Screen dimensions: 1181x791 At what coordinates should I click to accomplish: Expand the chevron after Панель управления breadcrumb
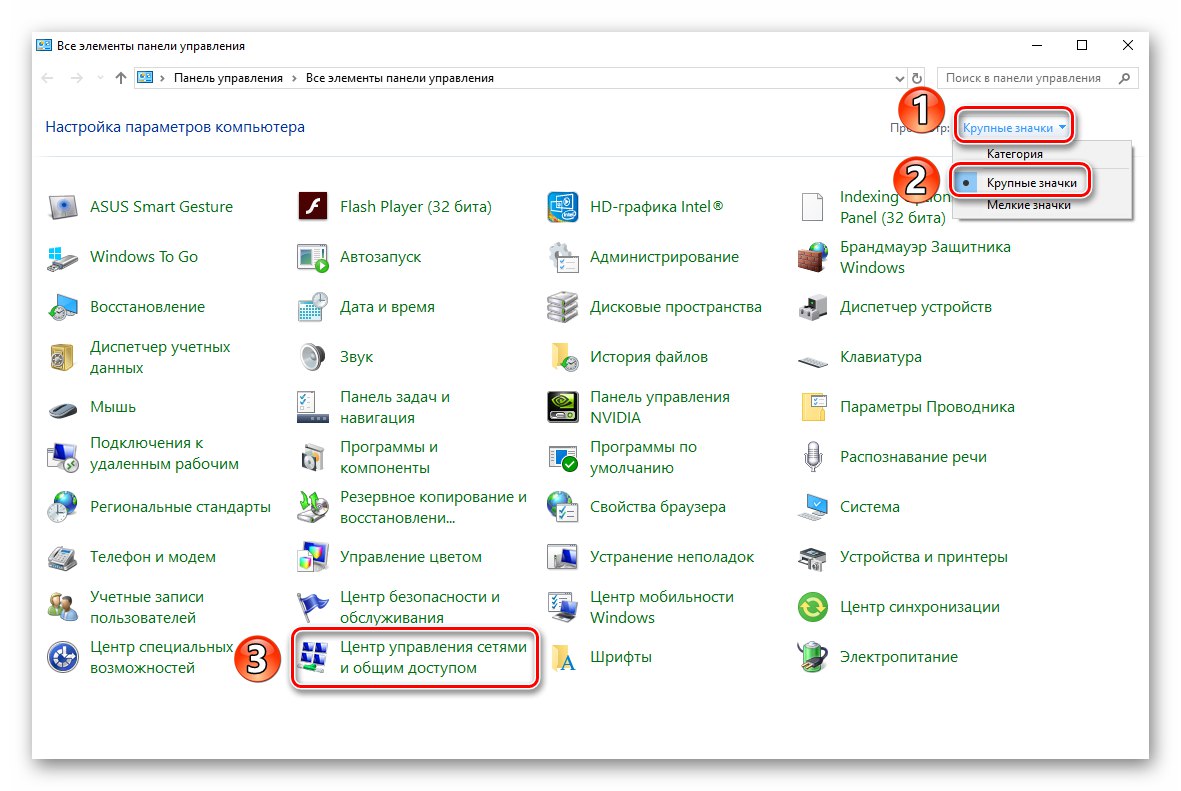click(294, 78)
